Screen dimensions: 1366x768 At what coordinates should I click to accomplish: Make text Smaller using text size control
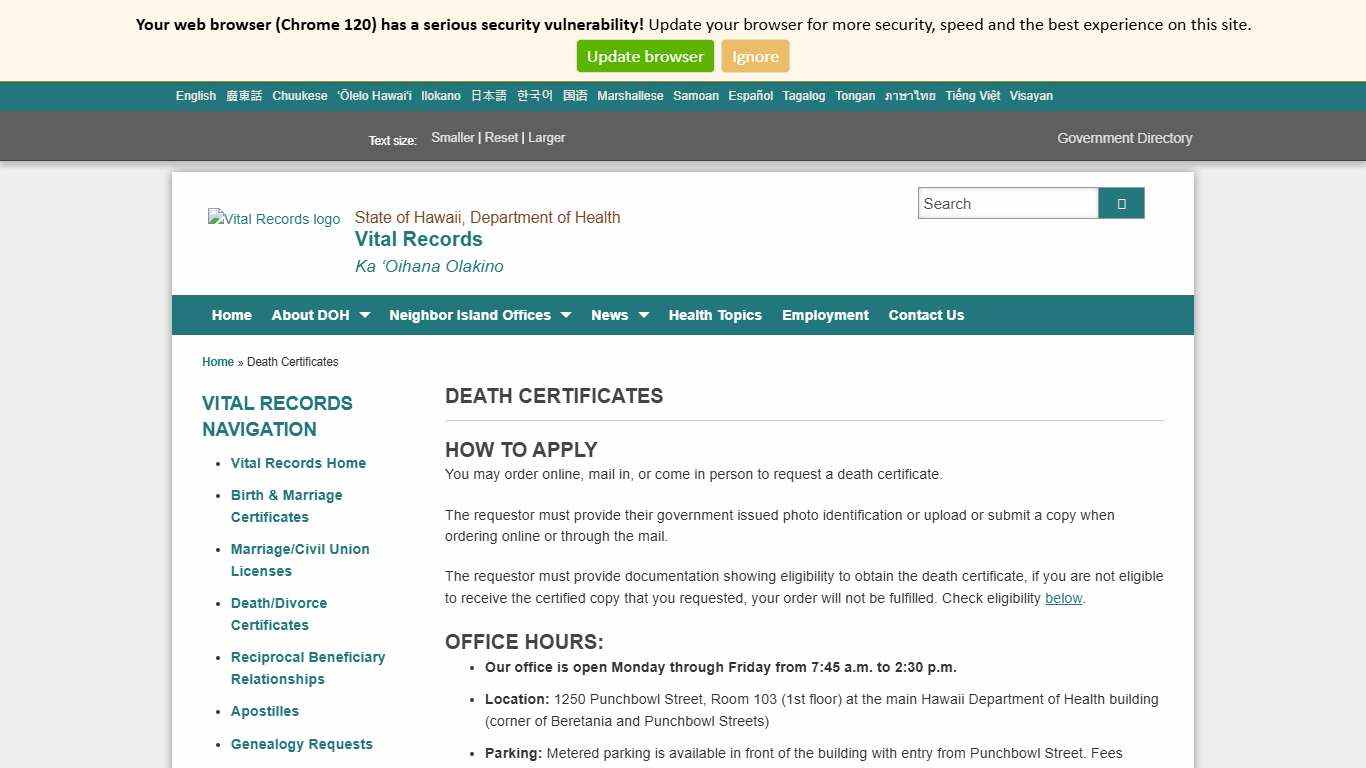pos(452,137)
